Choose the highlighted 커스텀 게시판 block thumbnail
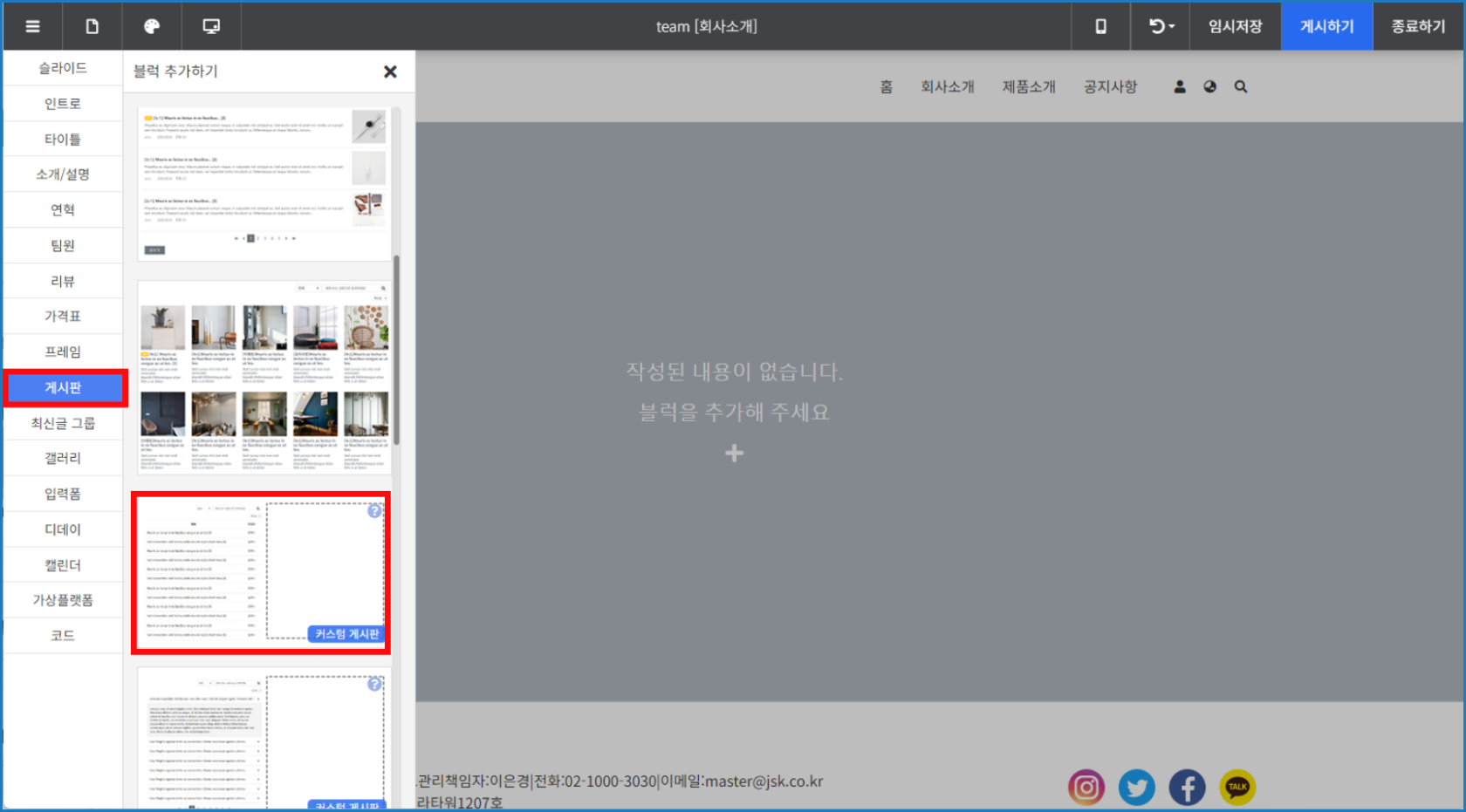The image size is (1466, 812). [x=261, y=572]
